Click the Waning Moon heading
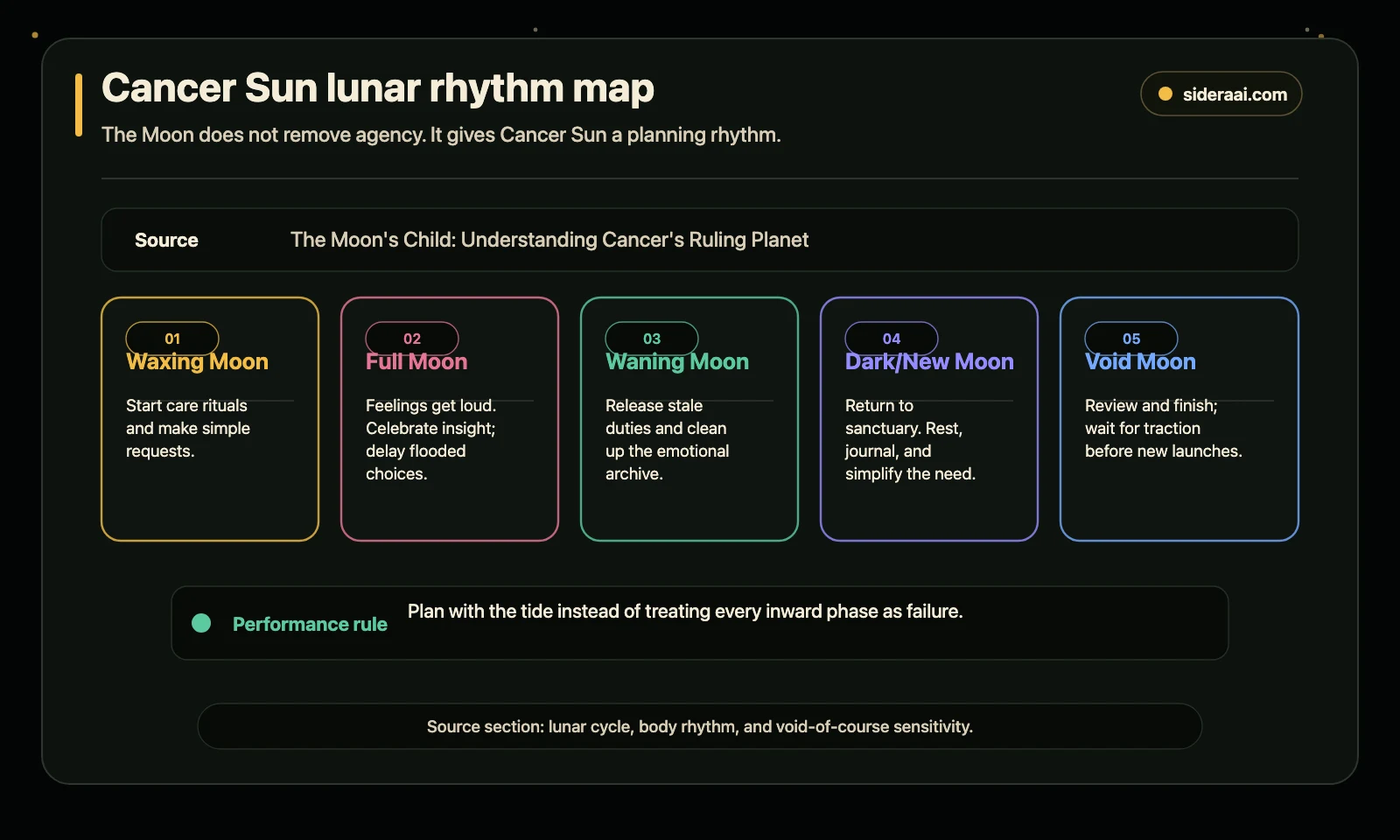Viewport: 1400px width, 840px height. point(677,362)
